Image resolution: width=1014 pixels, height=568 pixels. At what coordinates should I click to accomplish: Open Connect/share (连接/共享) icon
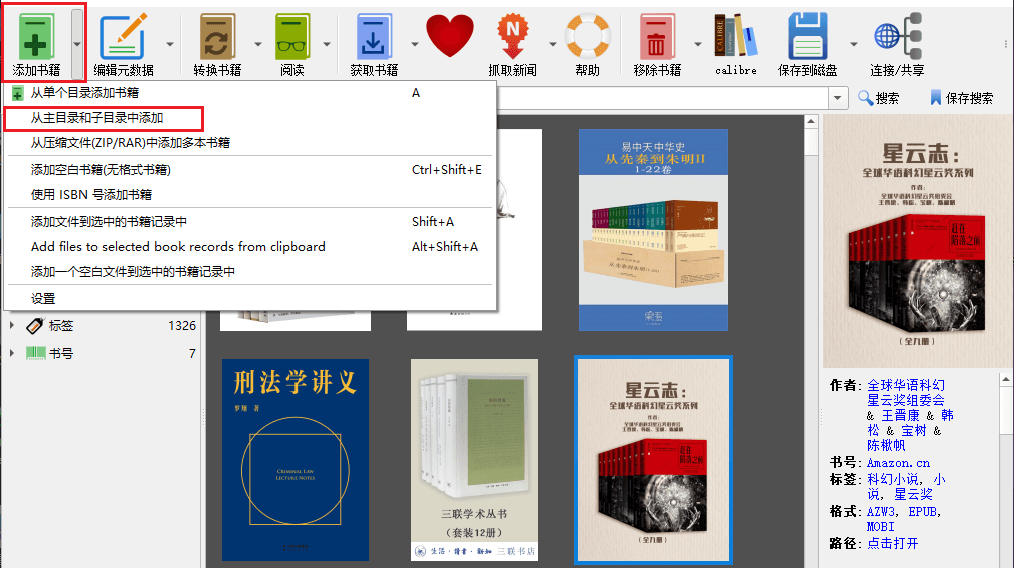(x=897, y=36)
